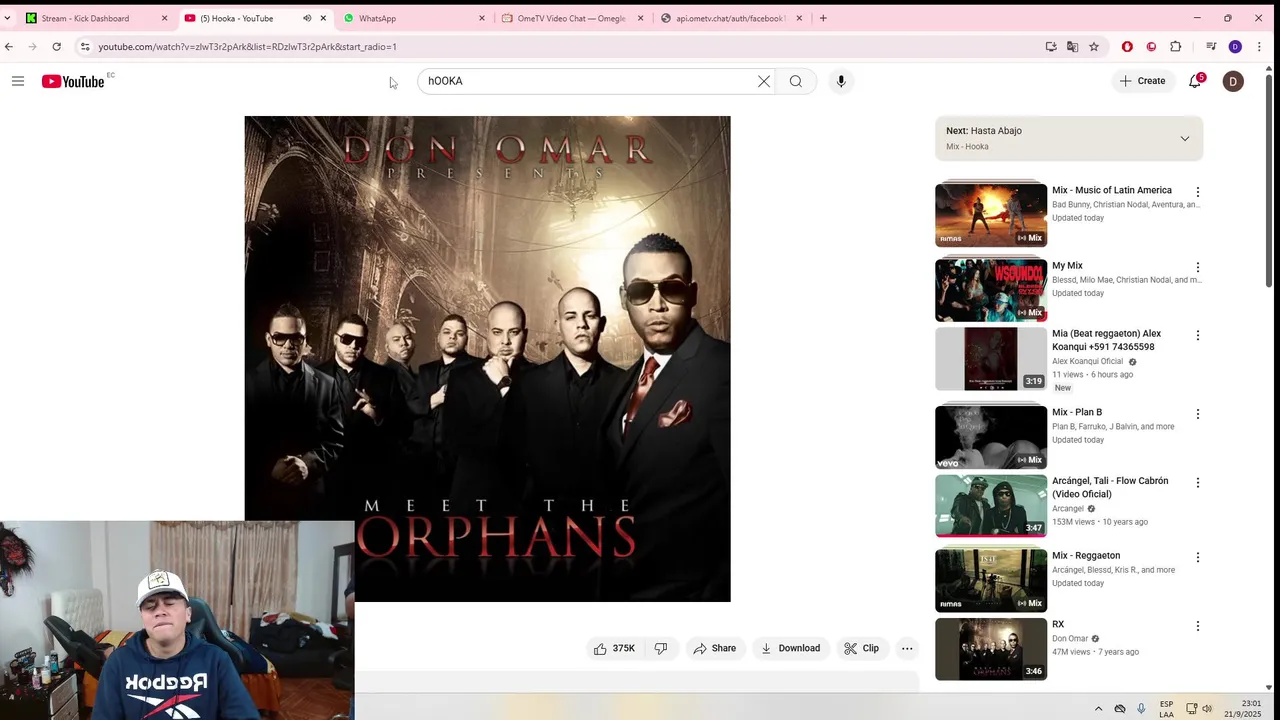Image resolution: width=1280 pixels, height=720 pixels.
Task: Create a Clip of the video
Action: coord(861,648)
